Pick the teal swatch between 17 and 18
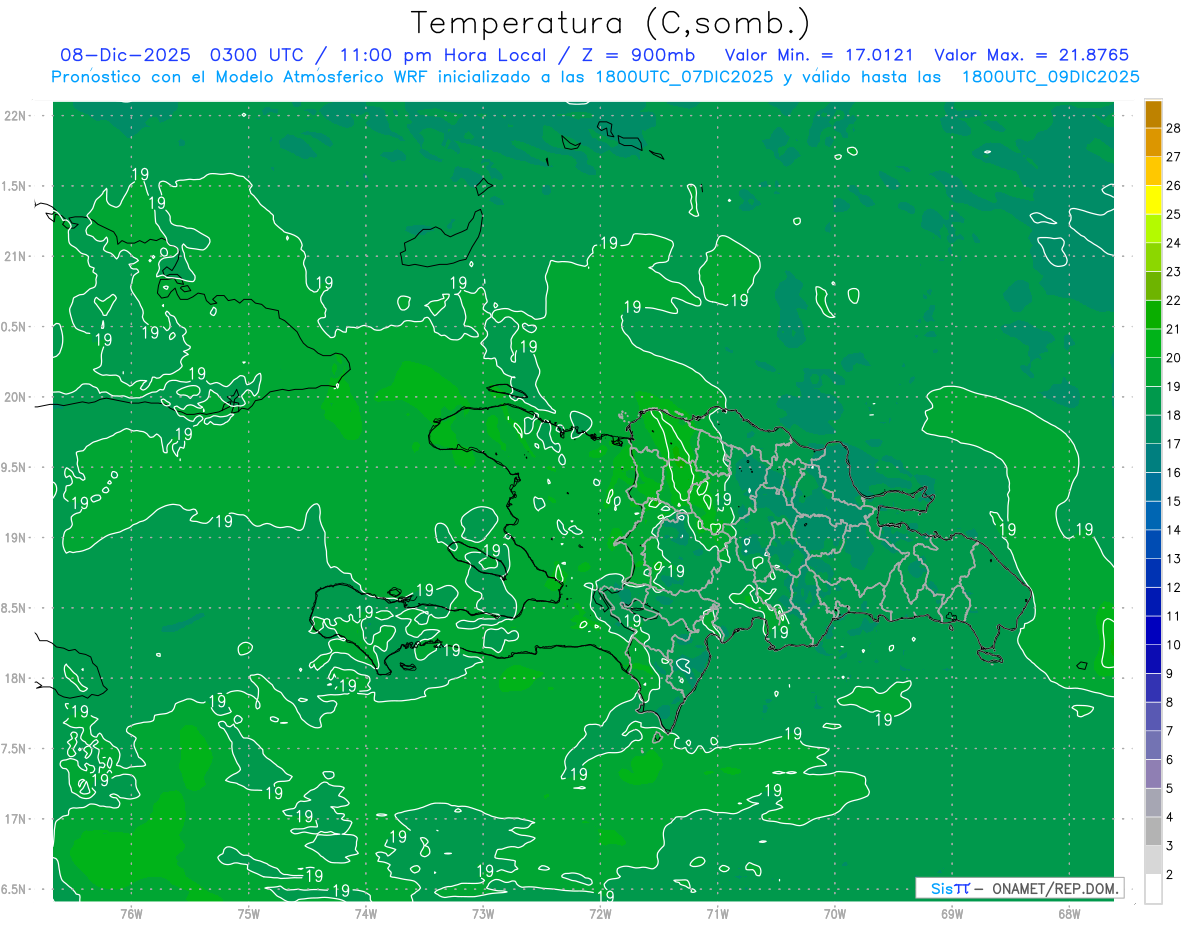This screenshot has height=927, width=1200. (1153, 430)
